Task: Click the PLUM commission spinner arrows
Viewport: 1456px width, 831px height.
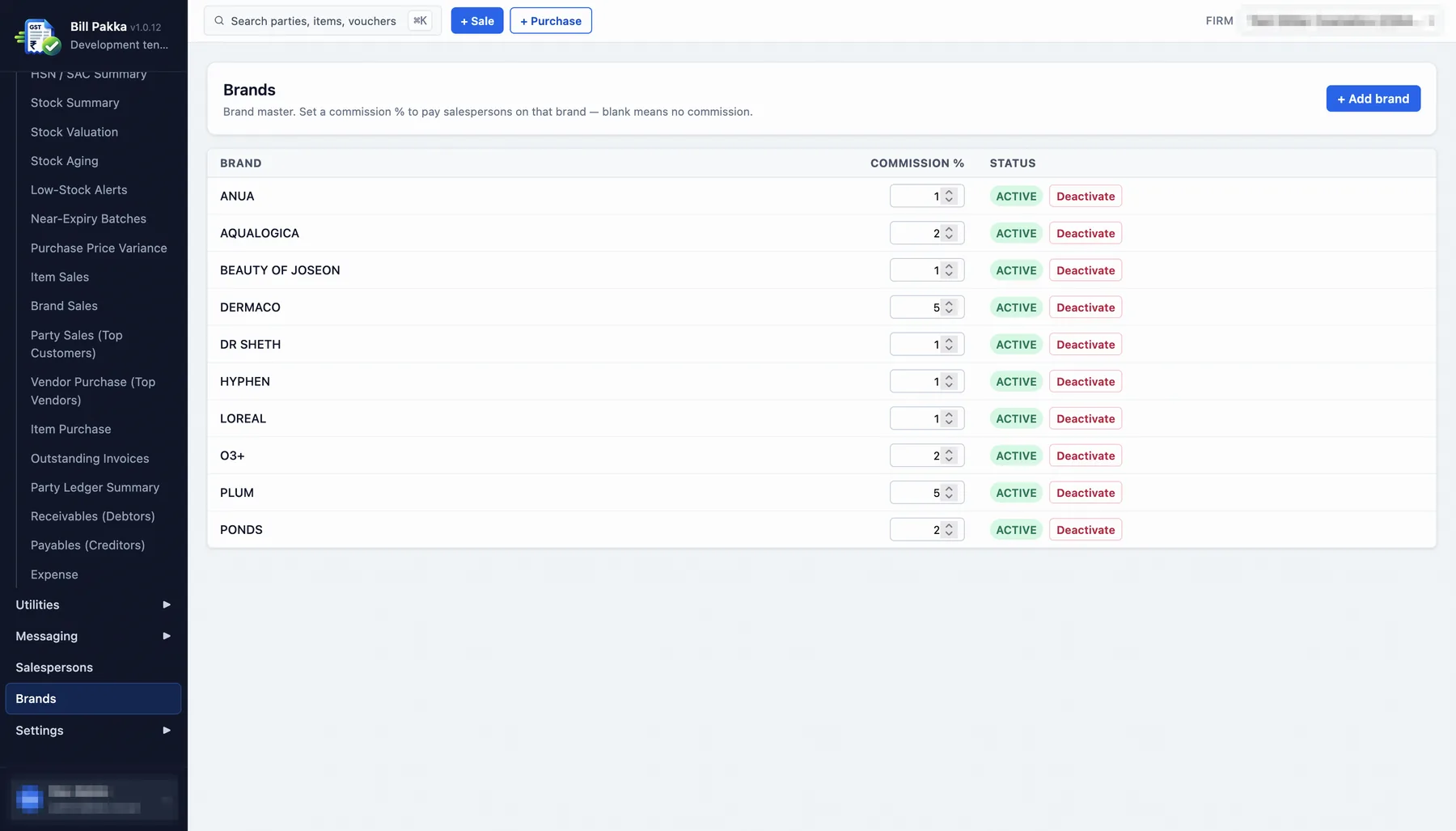Action: 950,493
